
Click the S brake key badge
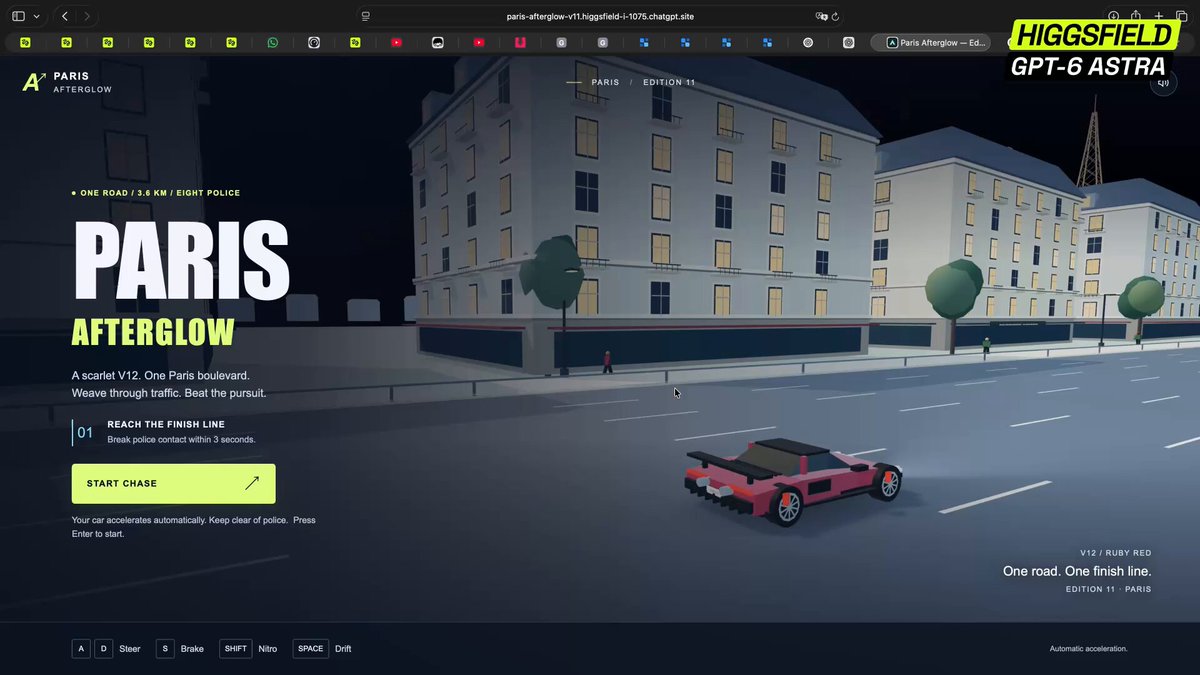(x=165, y=649)
